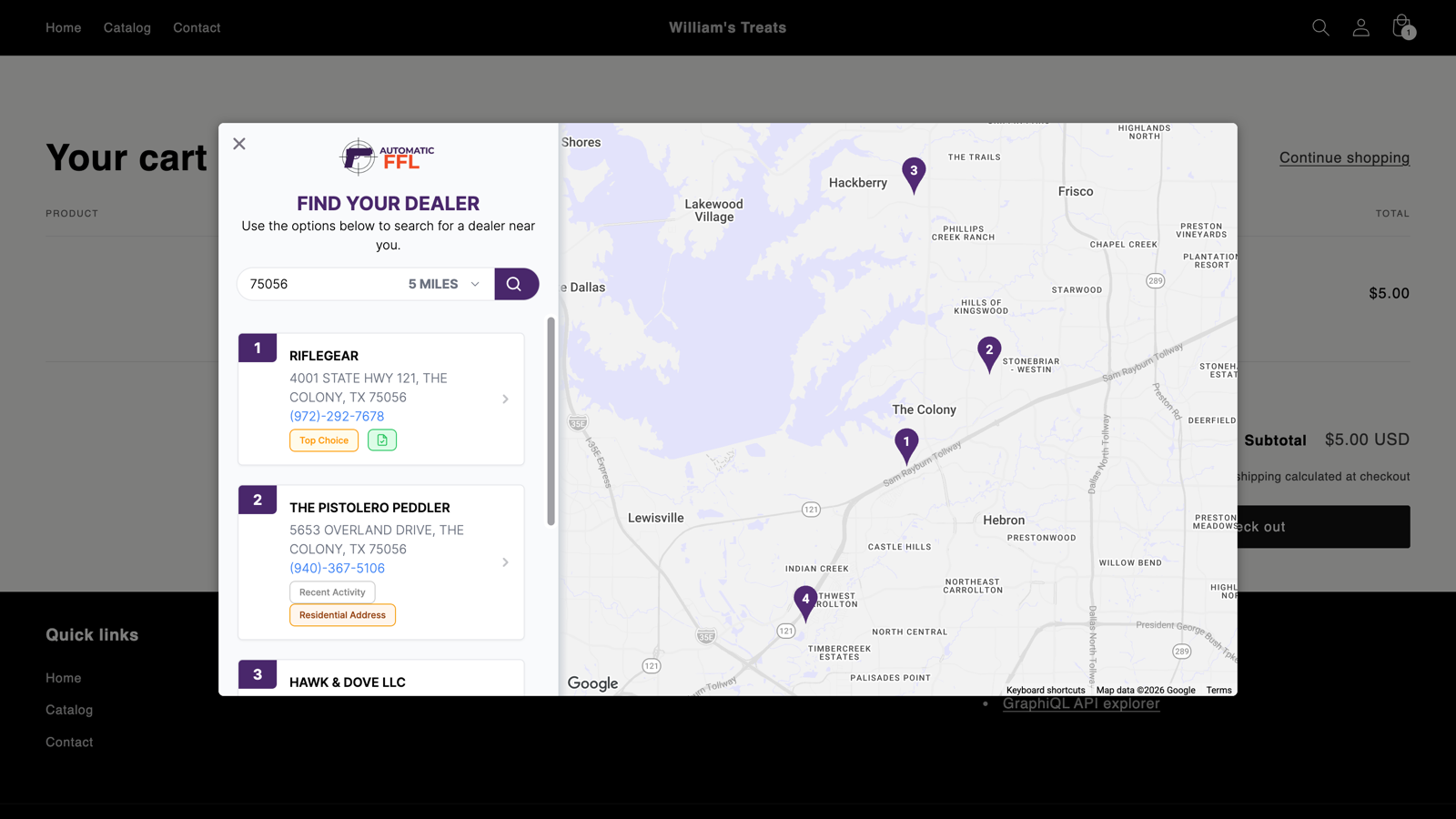
Task: Click the dealer list scrollbar
Action: [x=551, y=421]
